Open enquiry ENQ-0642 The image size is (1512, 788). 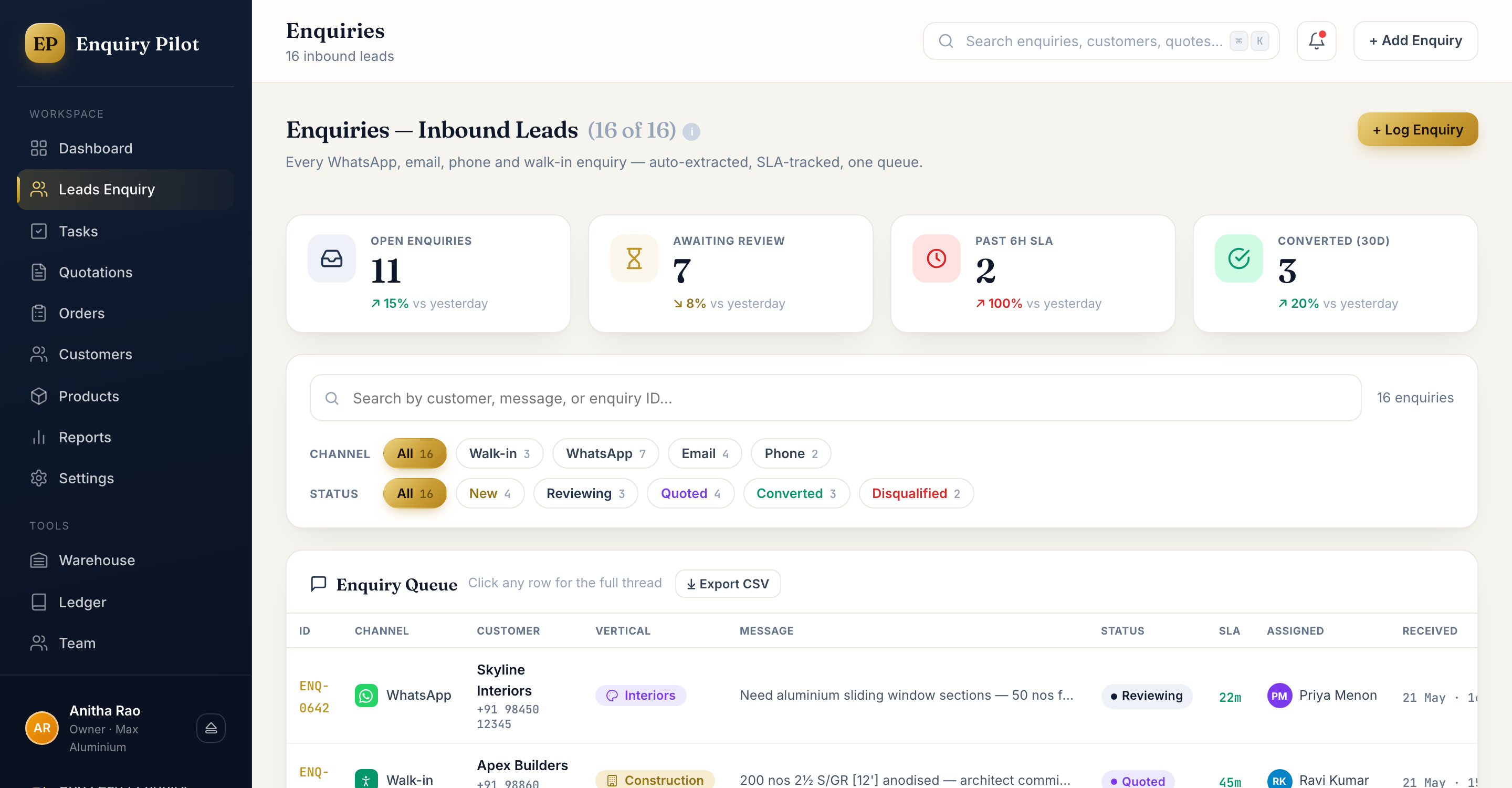pos(314,697)
